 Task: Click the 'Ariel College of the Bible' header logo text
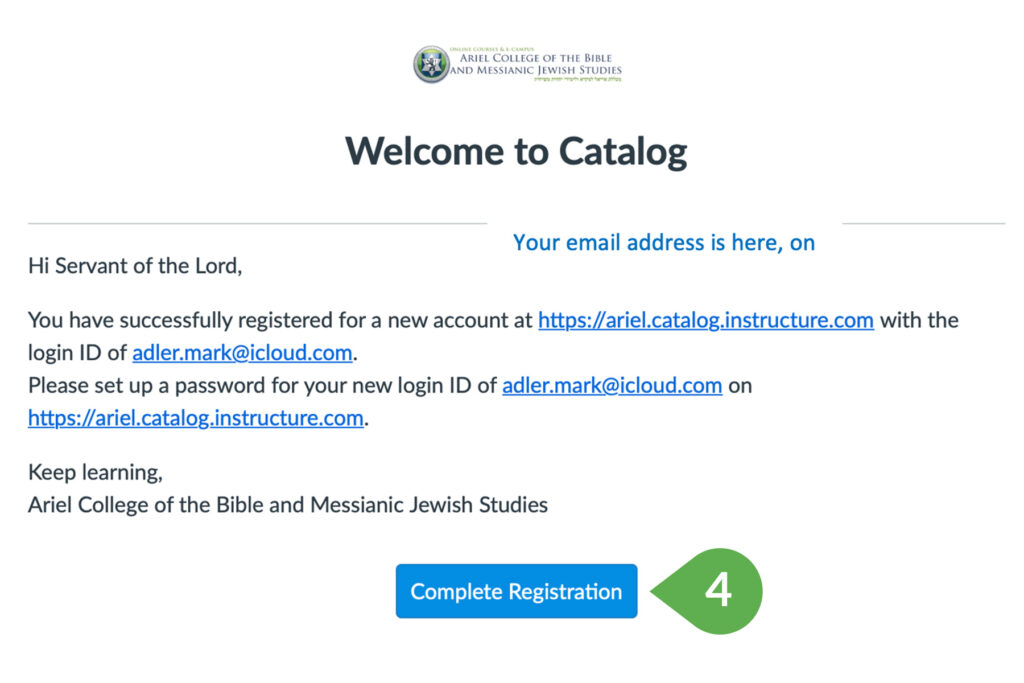pos(536,57)
